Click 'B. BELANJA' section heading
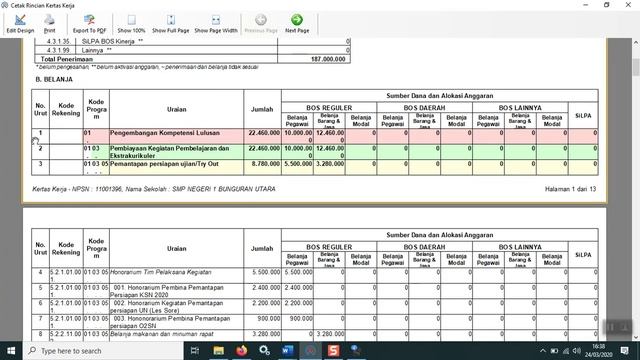This screenshot has width=640, height=360. pyautogui.click(x=54, y=79)
